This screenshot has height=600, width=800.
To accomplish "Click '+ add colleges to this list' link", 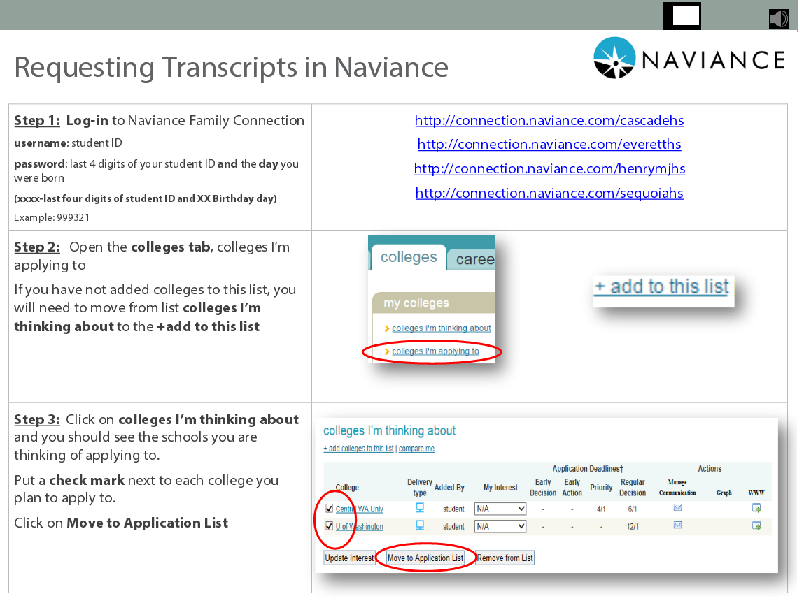I will pos(359,448).
